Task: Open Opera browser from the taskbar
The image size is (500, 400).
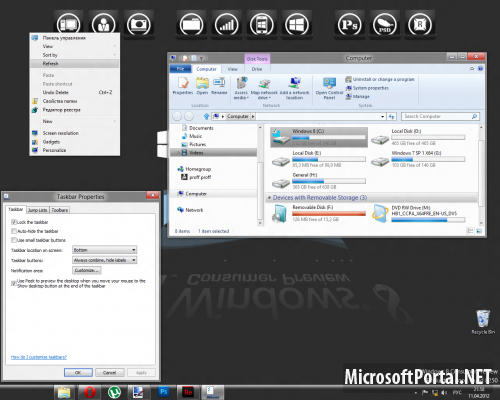Action: pos(89,392)
